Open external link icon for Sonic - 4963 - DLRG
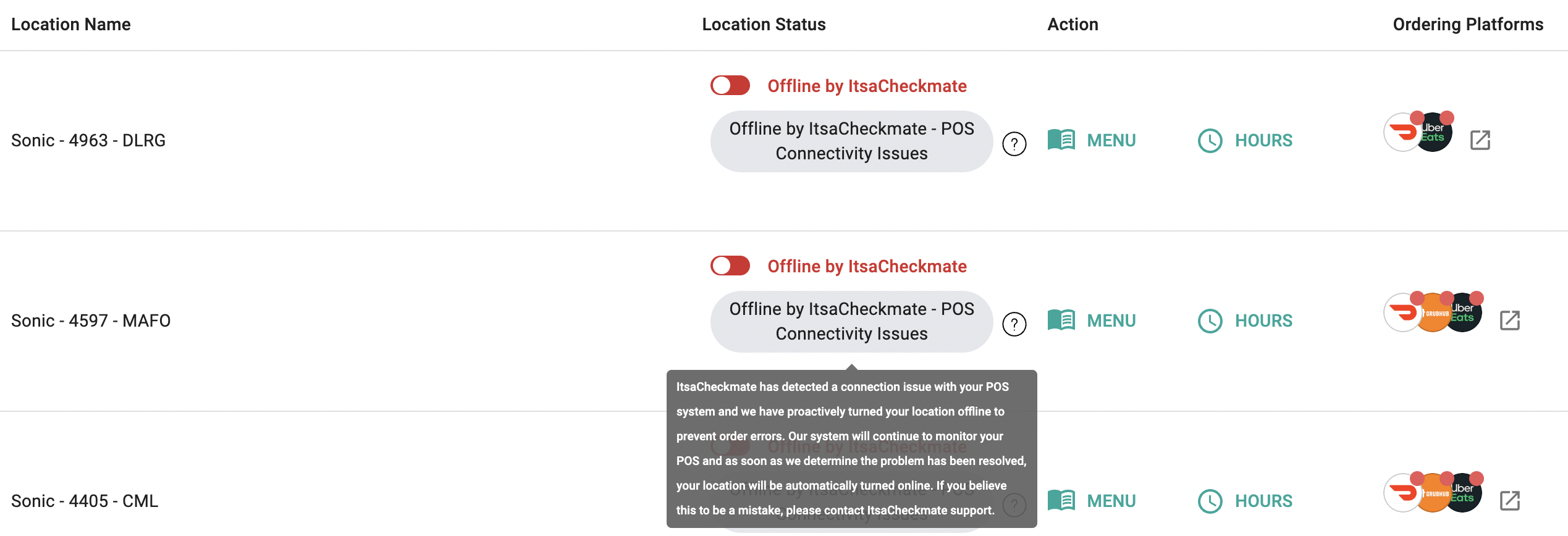This screenshot has width=1568, height=536. (1480, 140)
